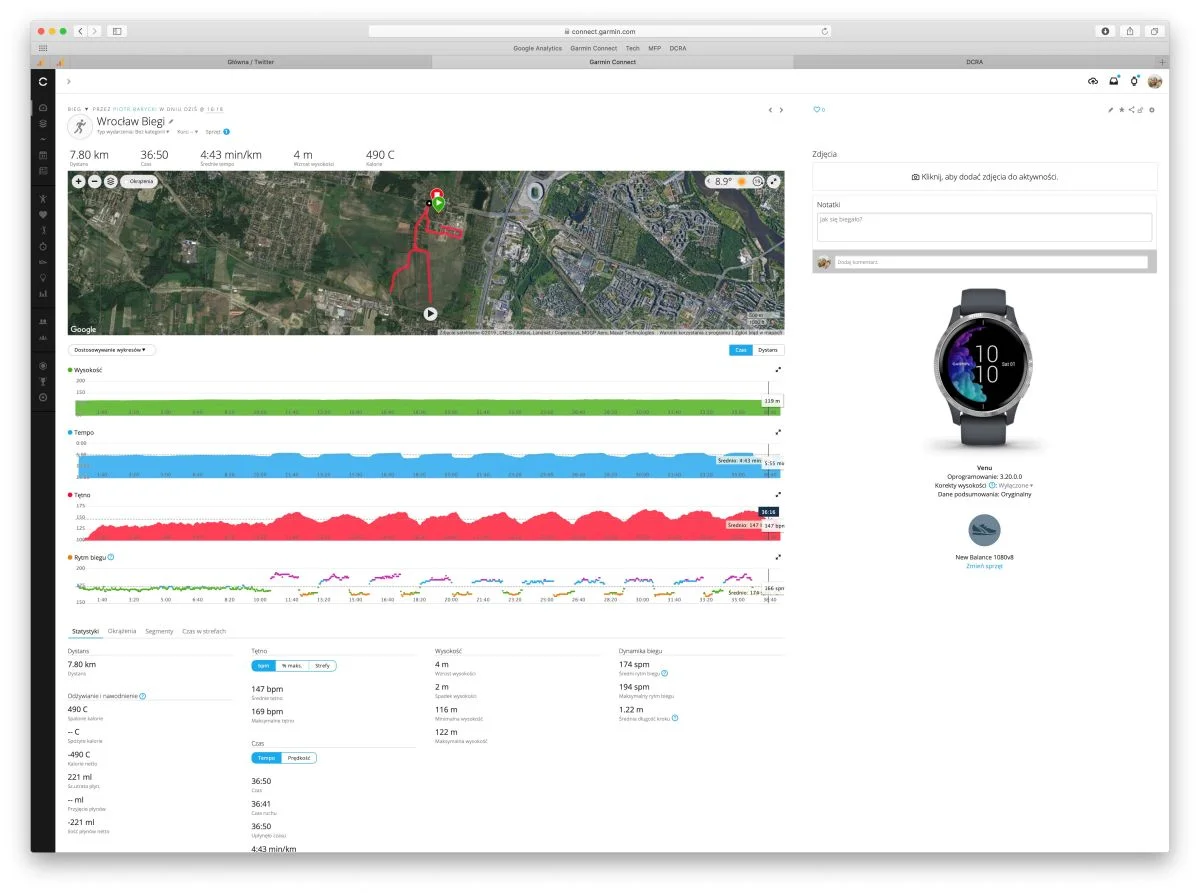Screen dimensions: 1200x893
Task: Expand the Tętno chart
Action: pos(778,494)
